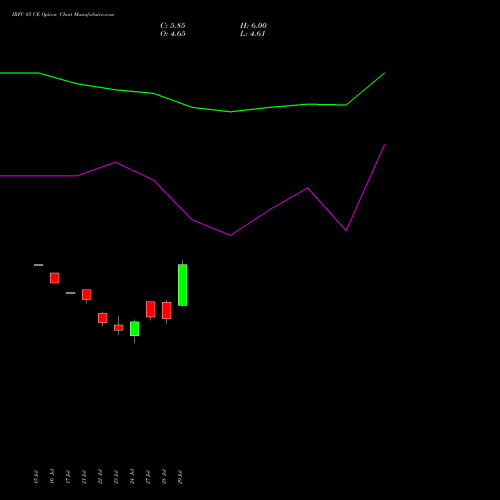Click the green indicator line's right end peak
Image resolution: width=500 pixels, height=500 pixels.
coord(384,73)
